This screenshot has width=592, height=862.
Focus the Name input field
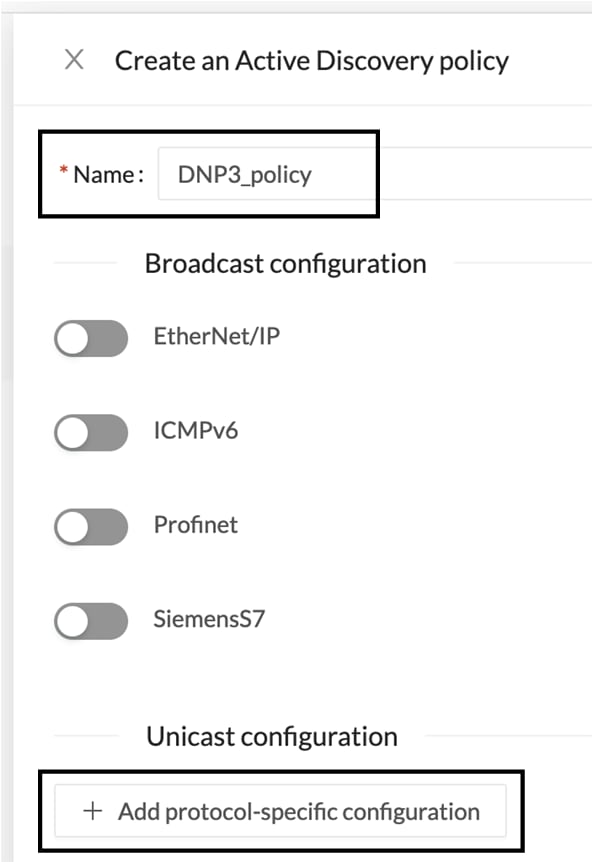click(375, 174)
